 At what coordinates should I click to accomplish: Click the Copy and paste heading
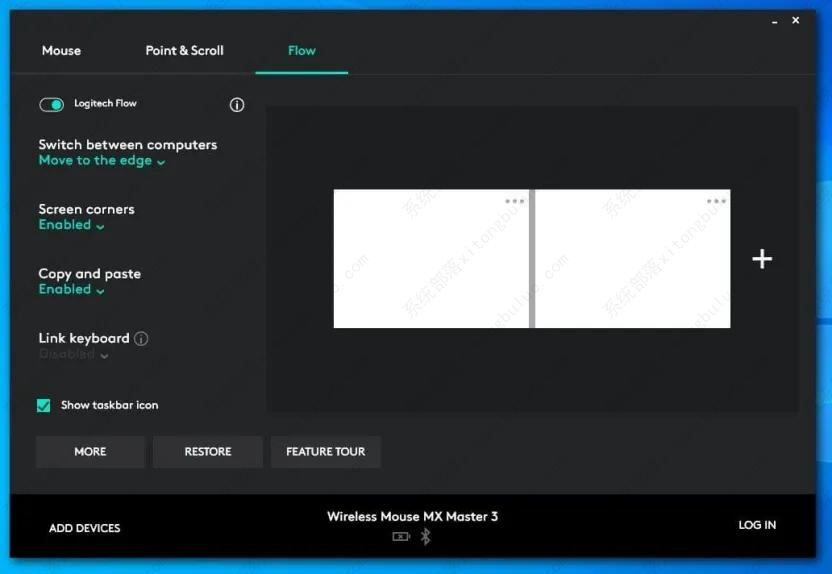click(x=90, y=274)
